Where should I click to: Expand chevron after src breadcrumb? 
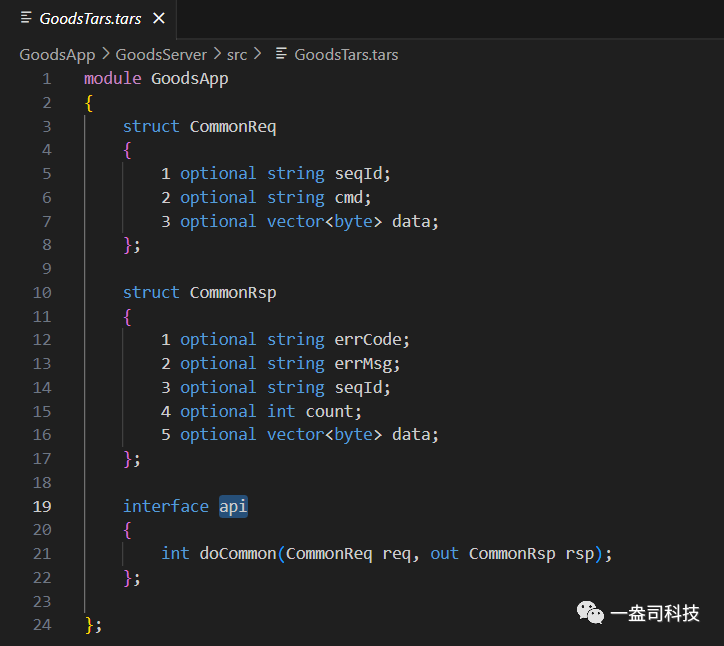point(258,54)
